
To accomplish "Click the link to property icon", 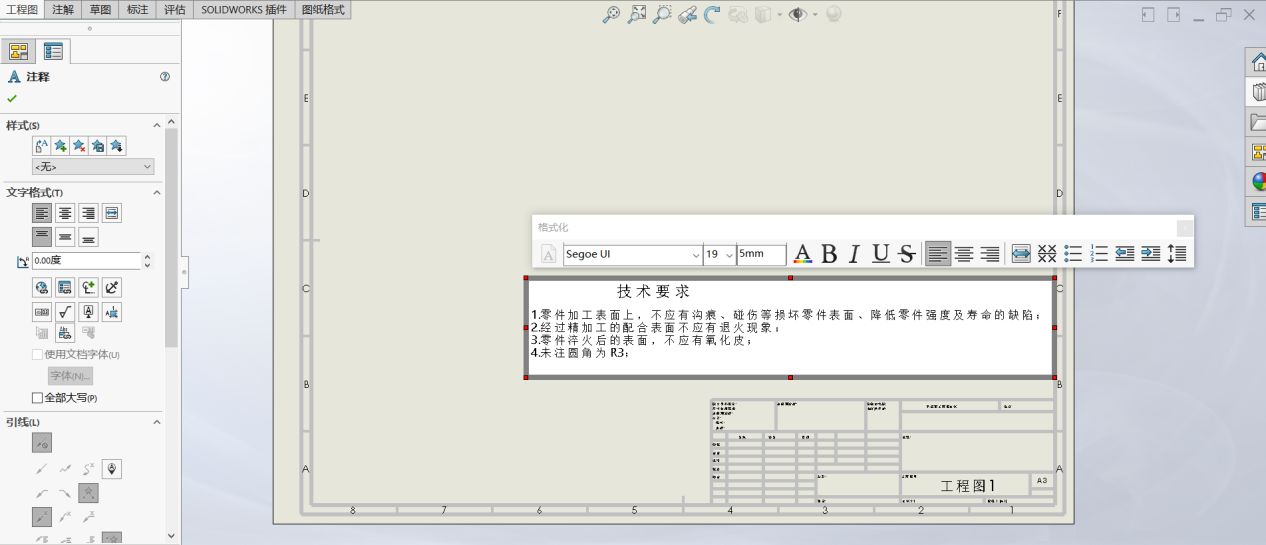I will coord(65,287).
